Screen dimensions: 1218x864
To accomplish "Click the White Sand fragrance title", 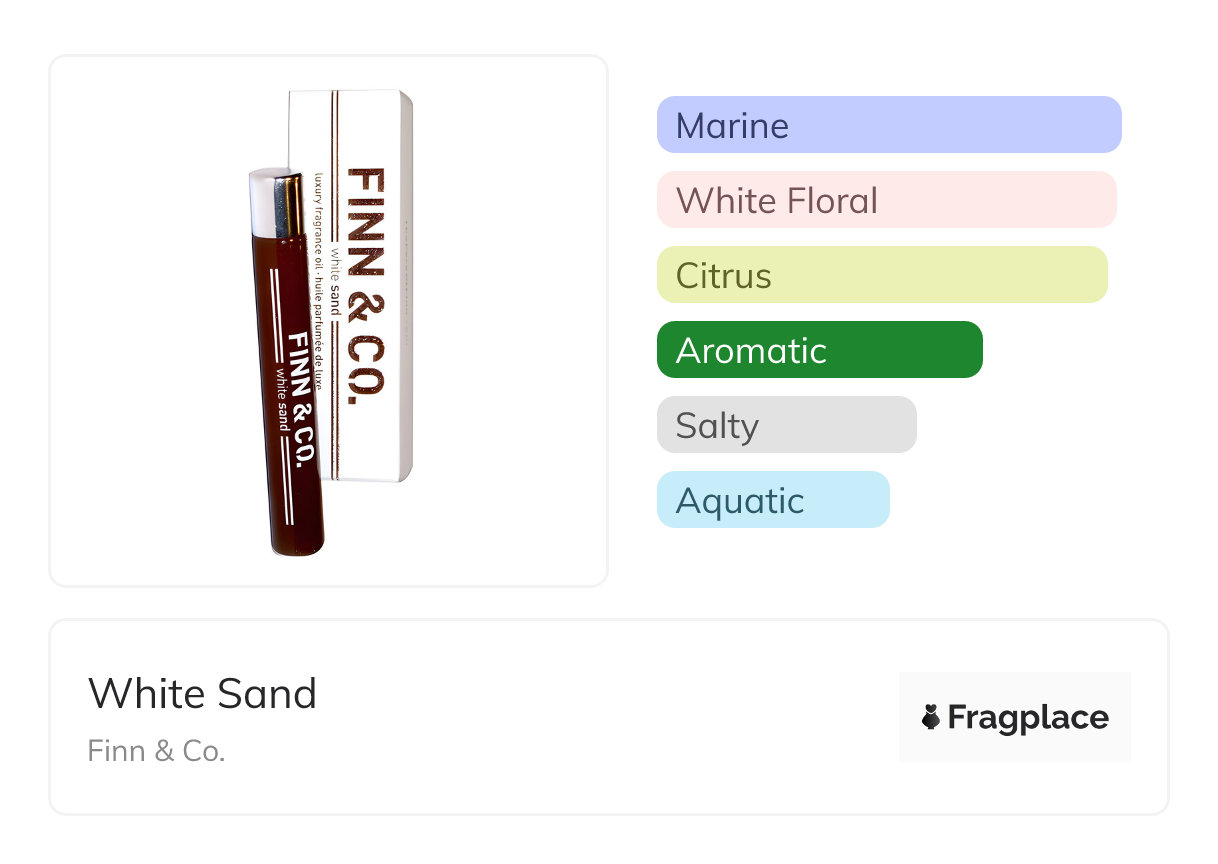I will point(202,694).
